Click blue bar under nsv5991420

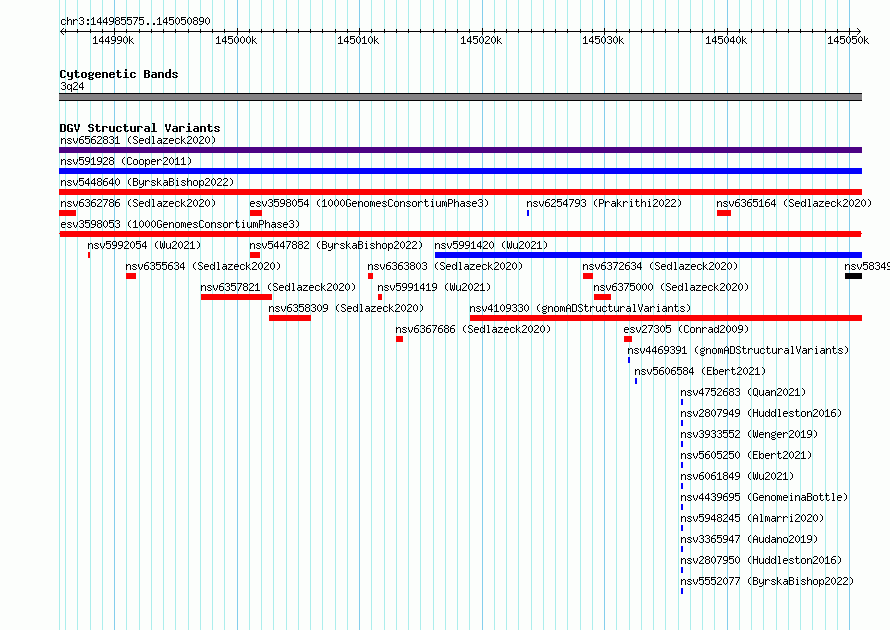pos(648,255)
